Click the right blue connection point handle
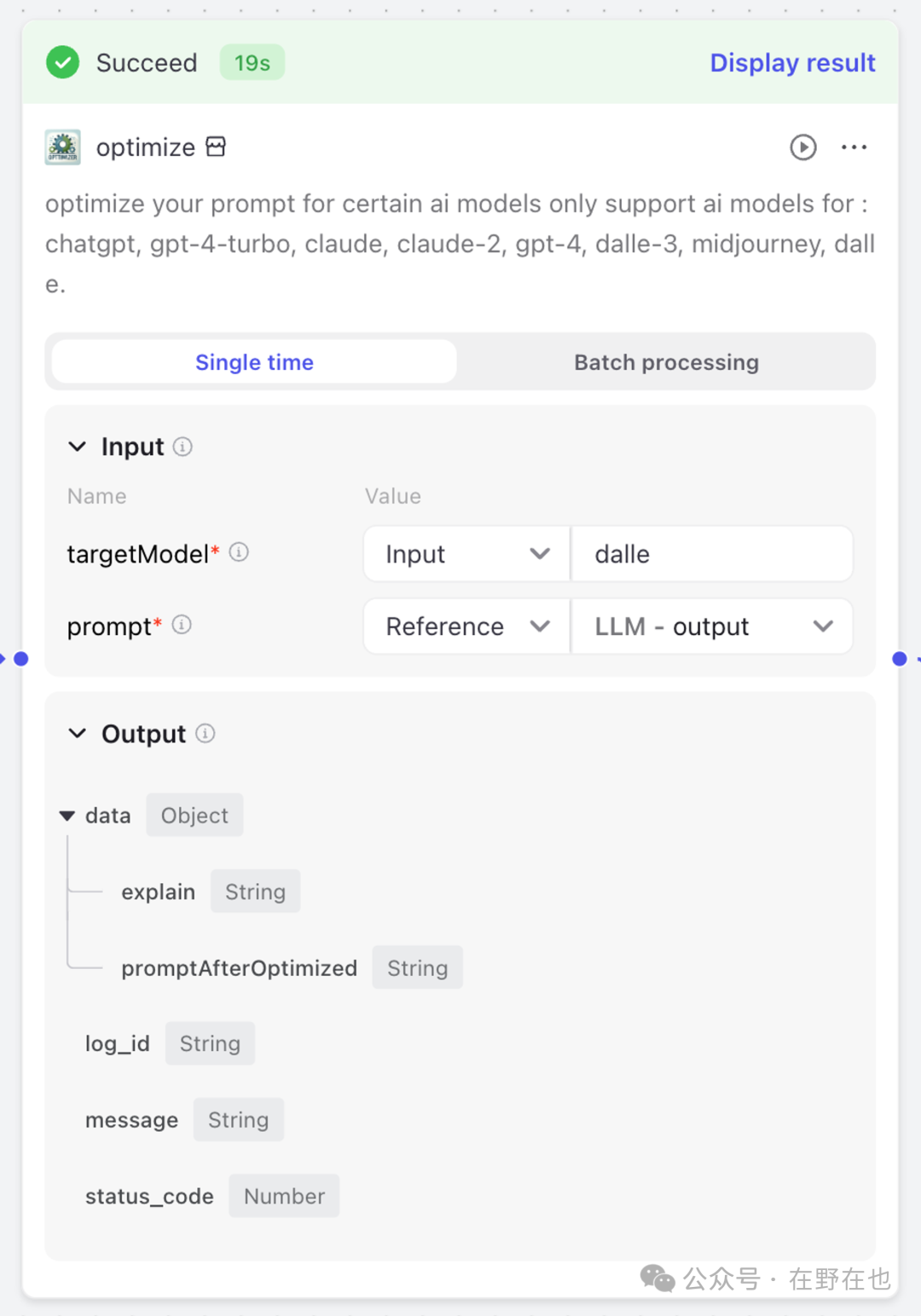The height and width of the screenshot is (1316, 921). coord(900,659)
